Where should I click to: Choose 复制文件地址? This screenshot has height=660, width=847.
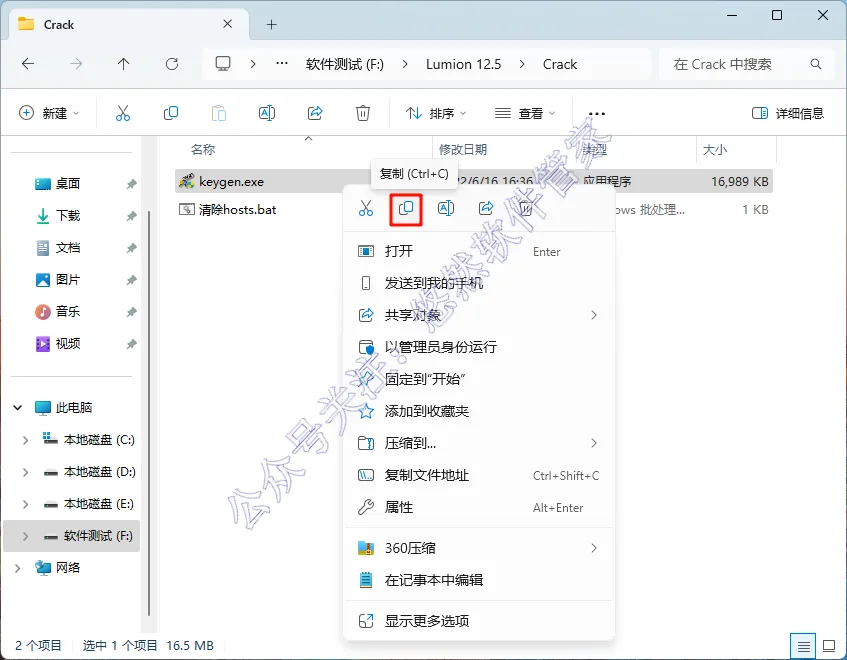[x=479, y=475]
